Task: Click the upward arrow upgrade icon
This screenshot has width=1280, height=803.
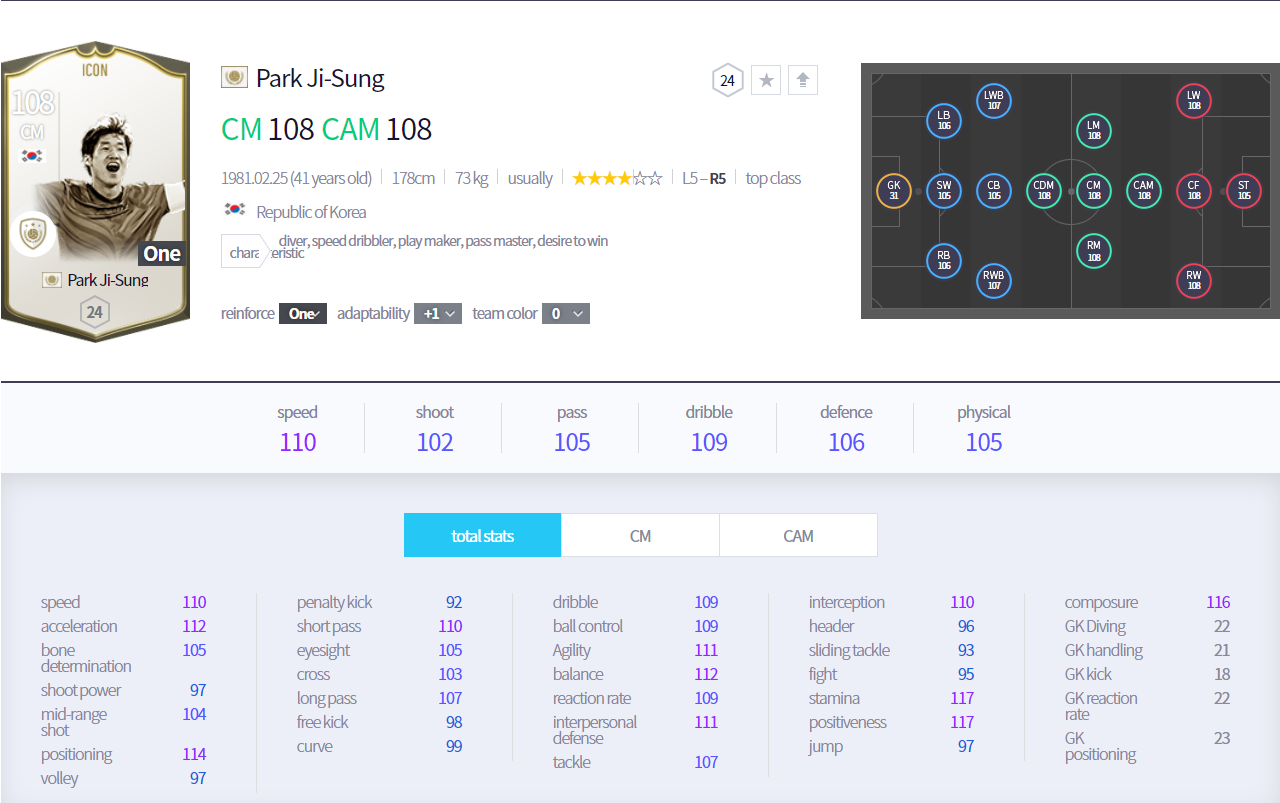Action: tap(802, 80)
